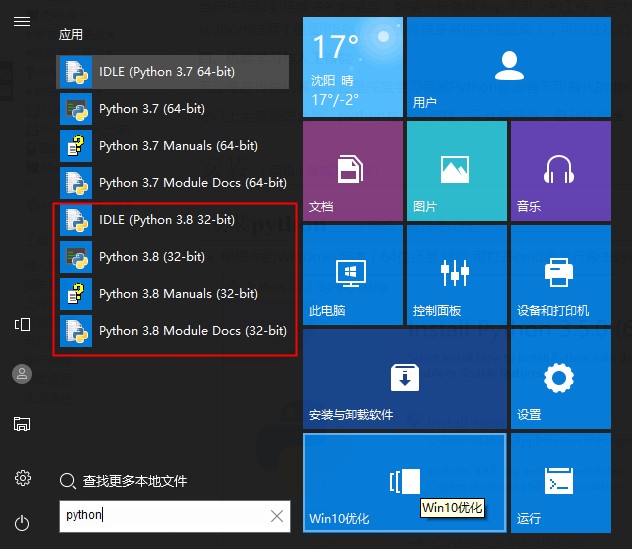The image size is (632, 549).
Task: Click the Python 3.7 Manuals help icon
Action: (x=76, y=146)
